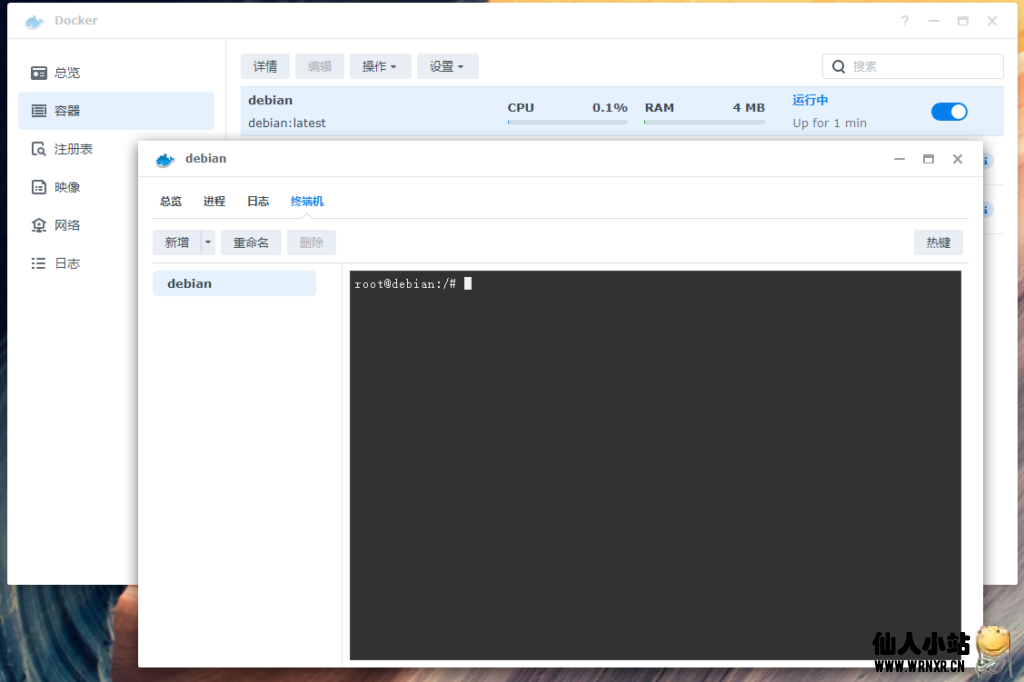Switch to the 进程 process tab
The height and width of the screenshot is (682, 1024).
click(214, 201)
